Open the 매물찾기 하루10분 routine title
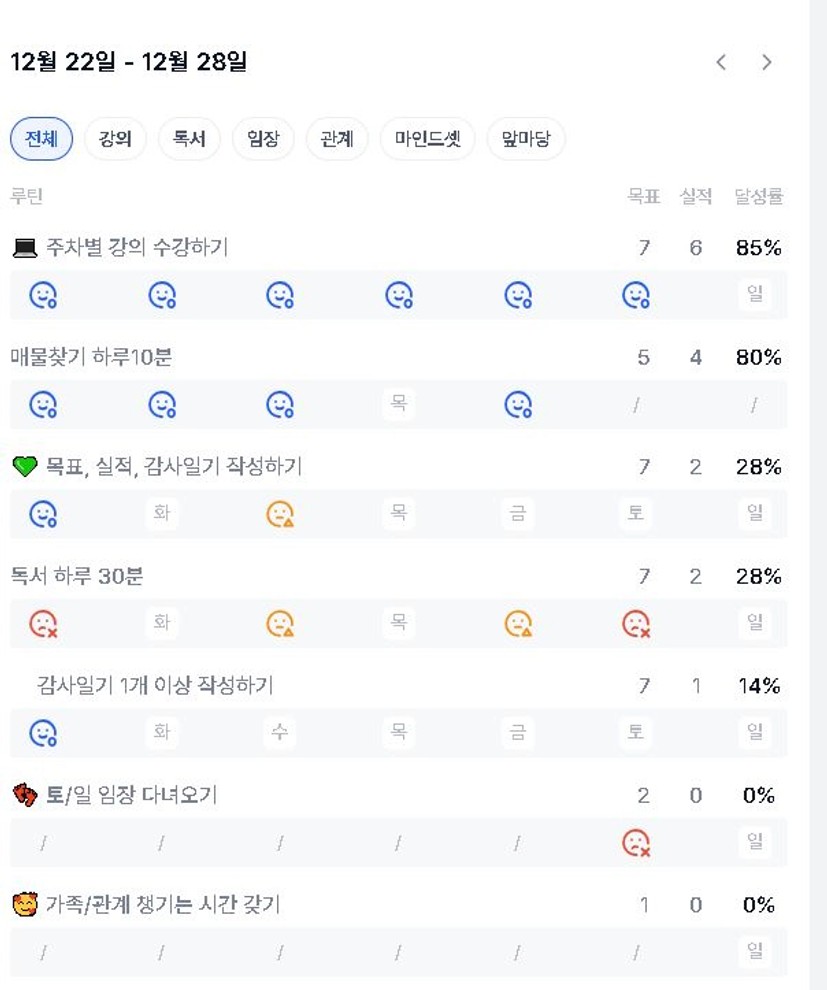 91,357
